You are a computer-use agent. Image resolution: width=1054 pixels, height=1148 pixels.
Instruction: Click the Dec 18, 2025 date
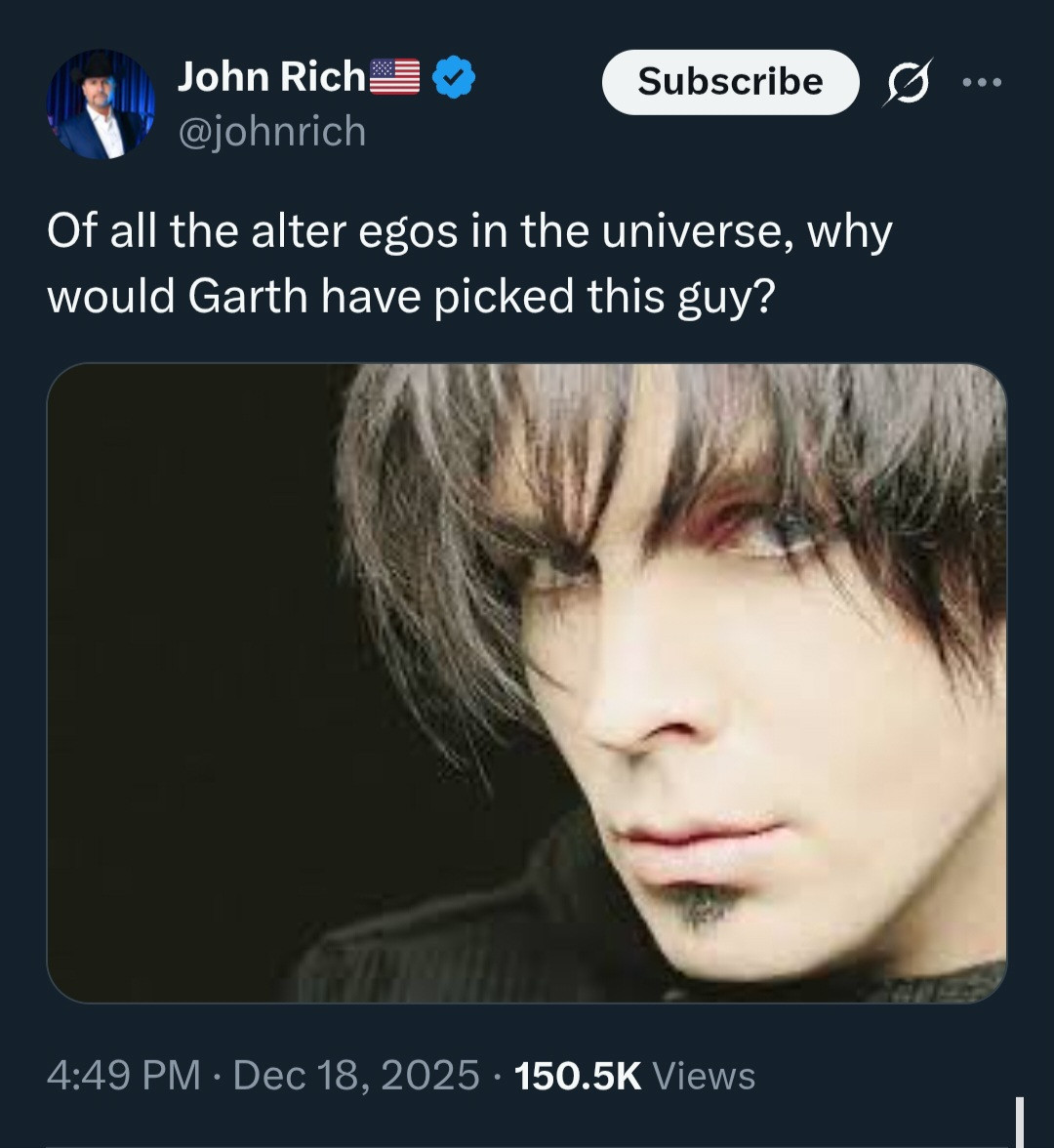pyautogui.click(x=356, y=1076)
